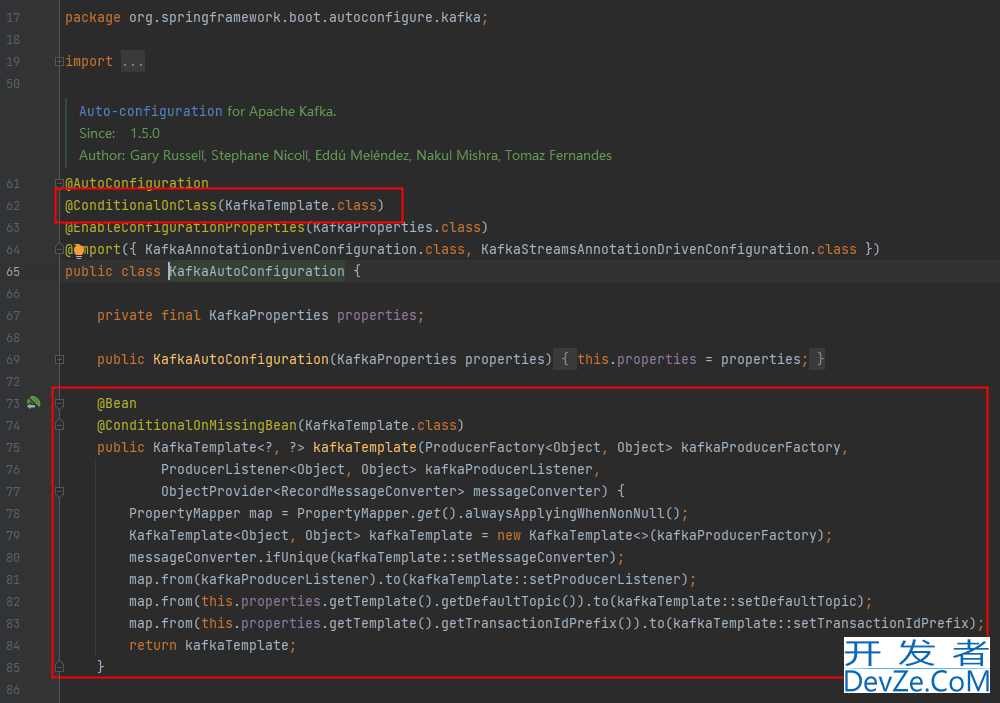Screen dimensions: 1000x703
Task: Click setTransactionIdPrefix on line 83
Action: 881,623
